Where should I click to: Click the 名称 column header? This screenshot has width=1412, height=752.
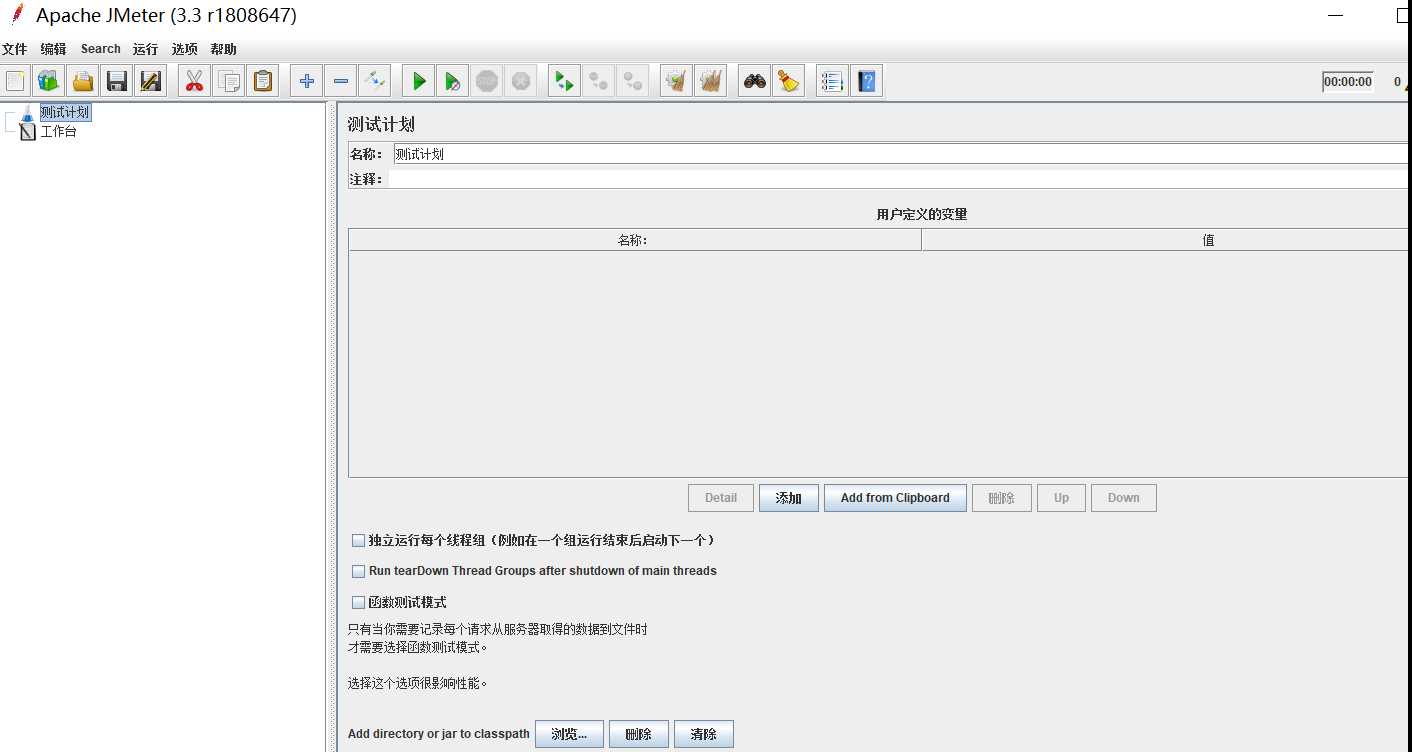[635, 240]
